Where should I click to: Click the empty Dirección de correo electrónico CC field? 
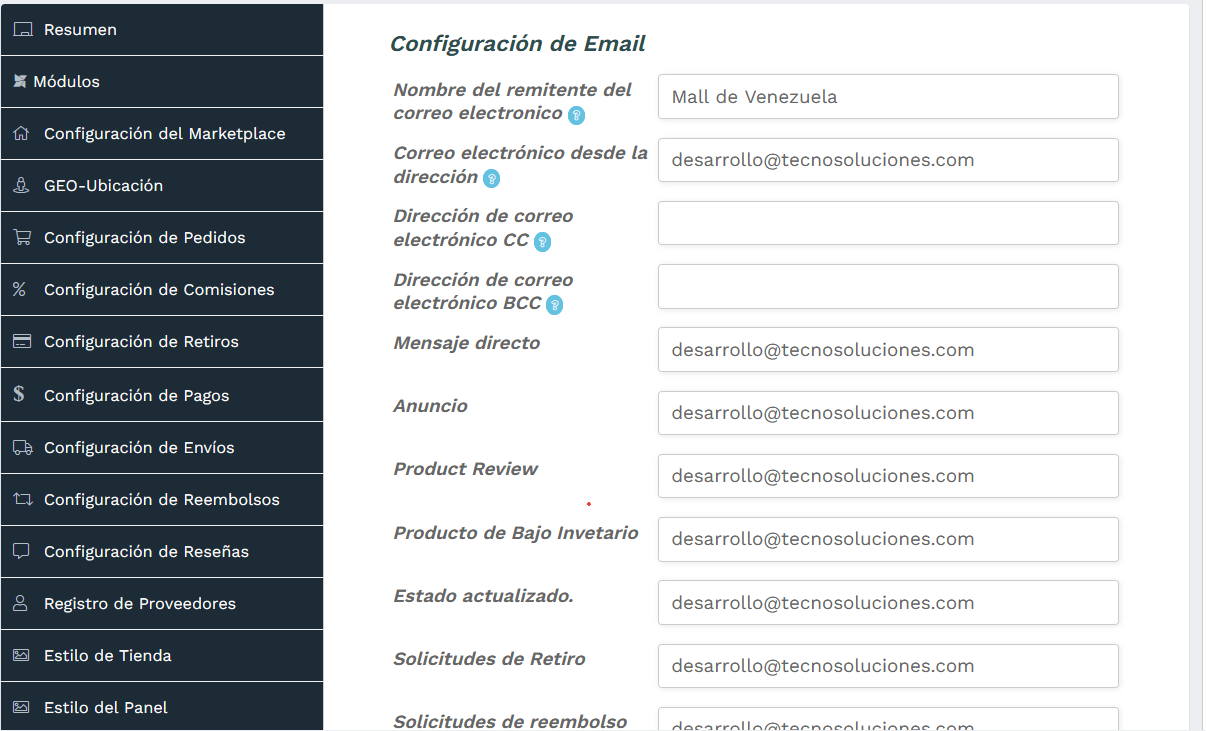pyautogui.click(x=887, y=223)
